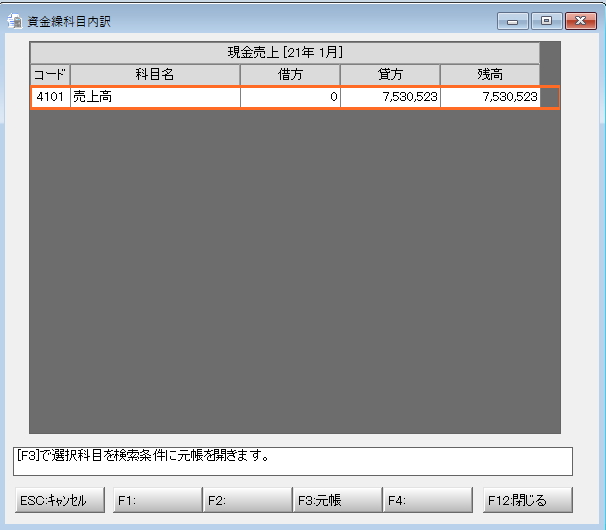Select the 残高 value 7,530,523 cell
606x530 pixels.
pyautogui.click(x=490, y=97)
